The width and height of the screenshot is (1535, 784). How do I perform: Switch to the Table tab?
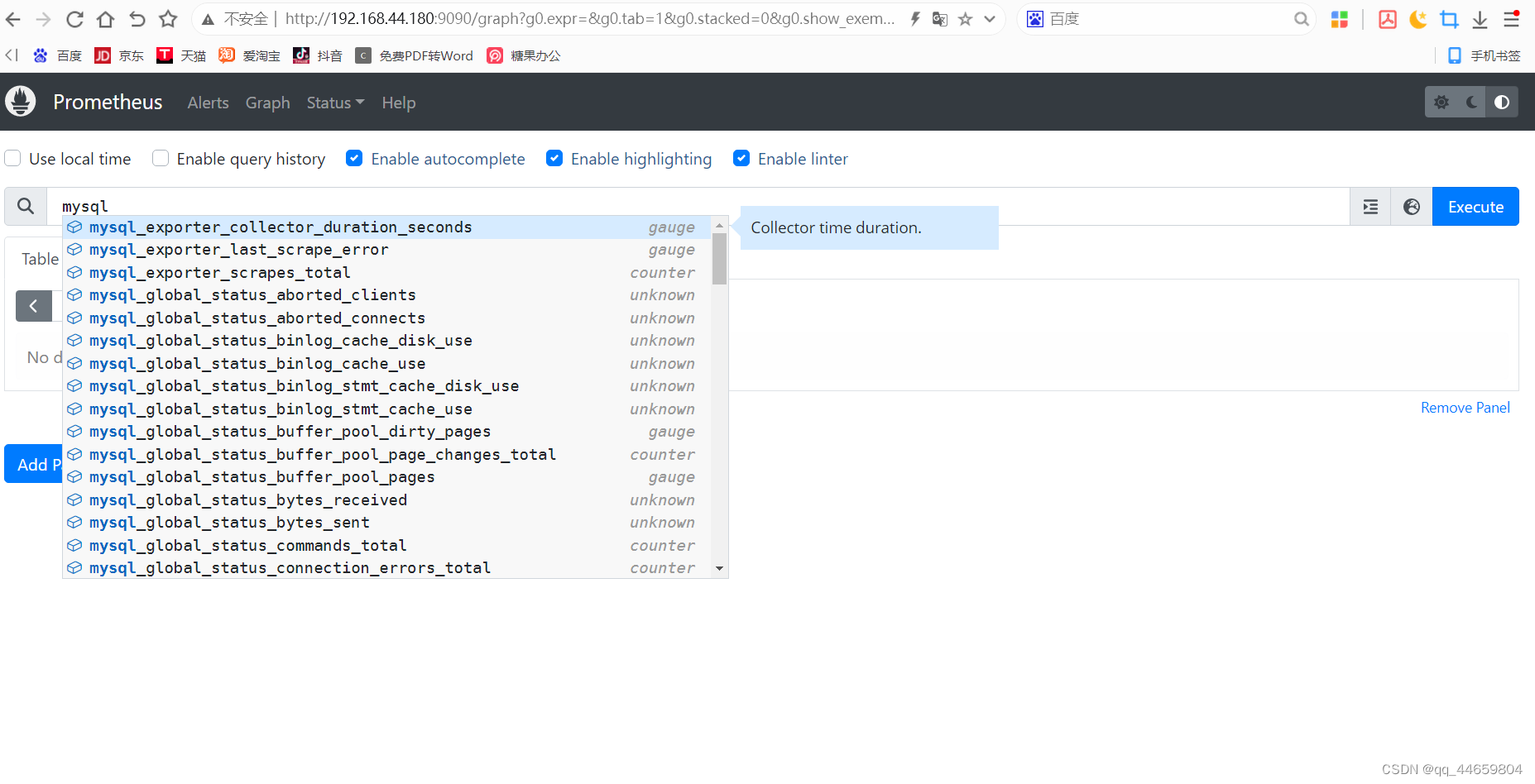40,259
